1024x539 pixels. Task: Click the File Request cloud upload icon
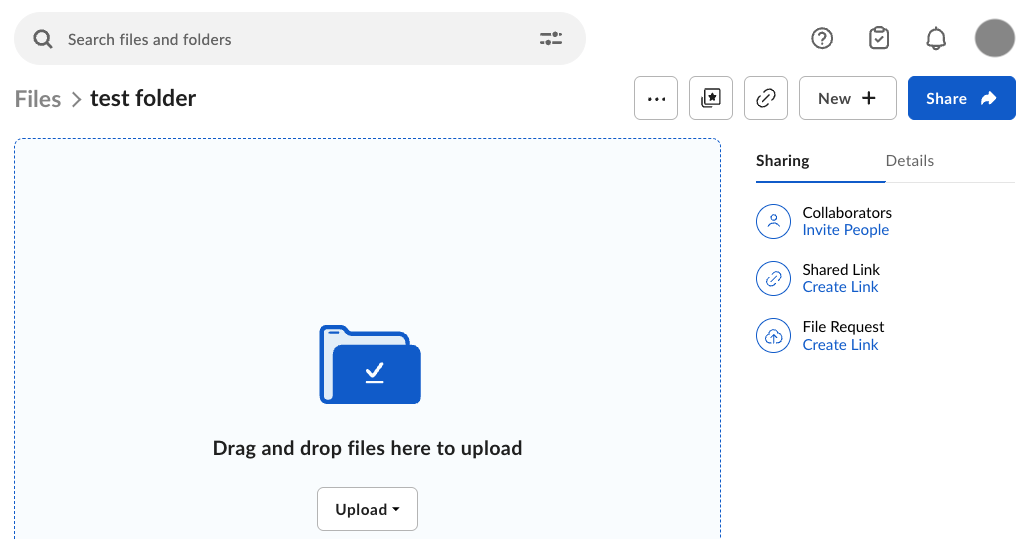coord(773,336)
